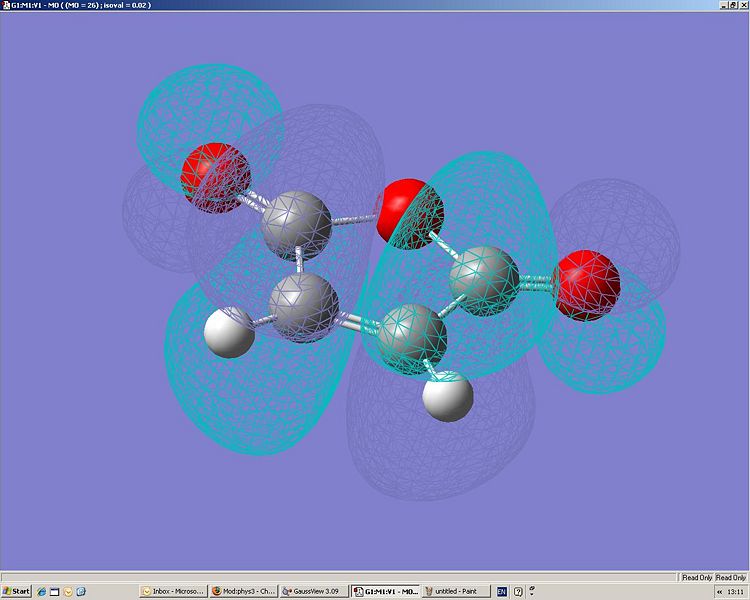Select the left hydrogen atom

[x=230, y=333]
